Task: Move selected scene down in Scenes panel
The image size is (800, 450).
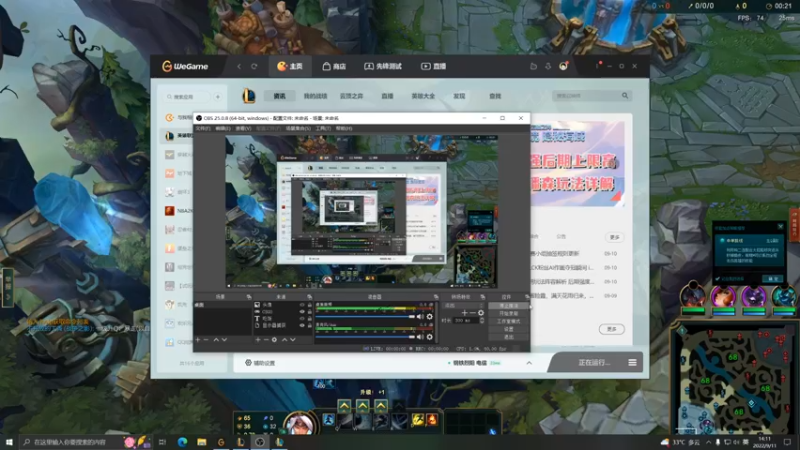Action: click(224, 340)
